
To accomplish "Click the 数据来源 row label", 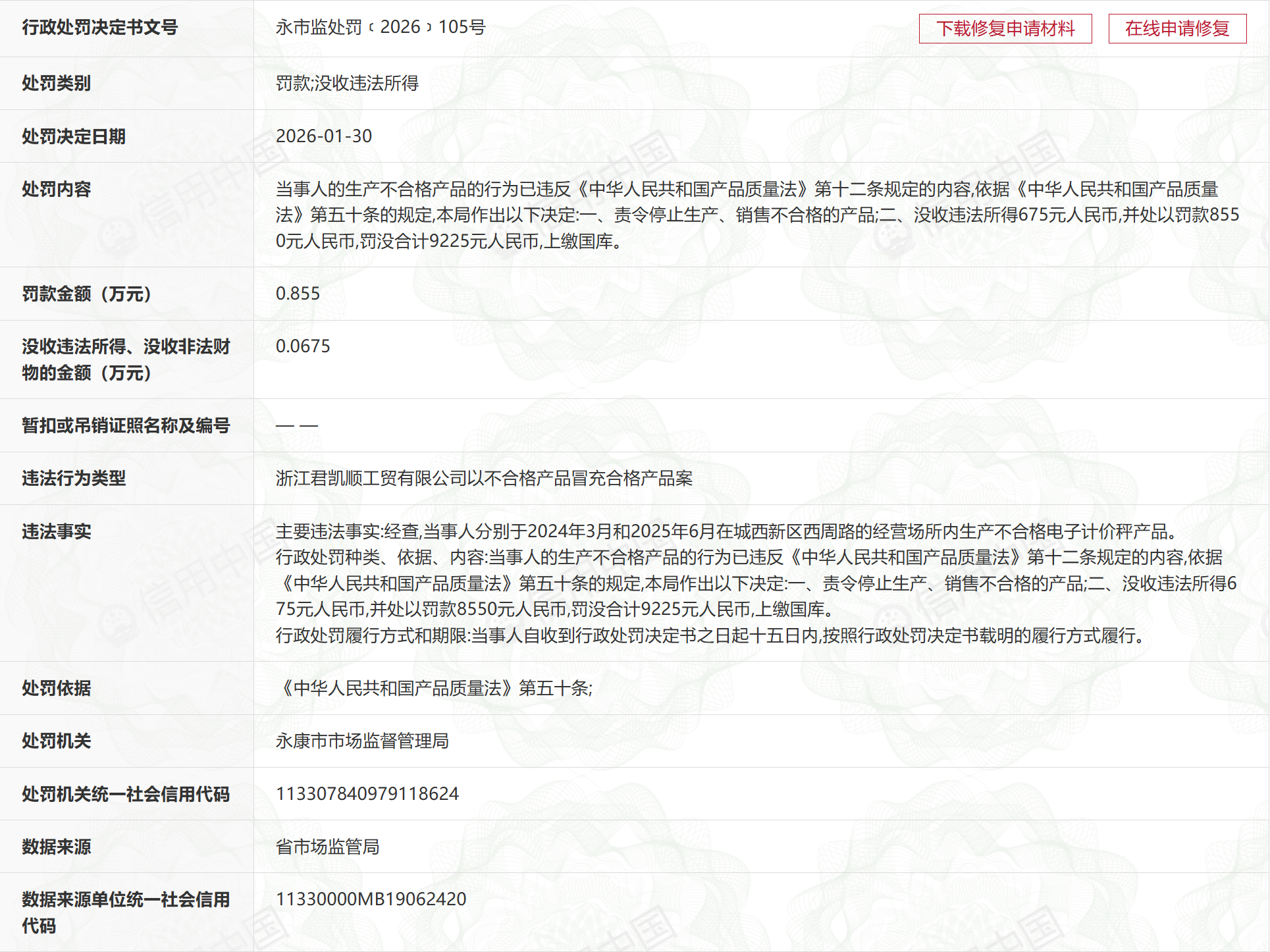I will tap(56, 847).
